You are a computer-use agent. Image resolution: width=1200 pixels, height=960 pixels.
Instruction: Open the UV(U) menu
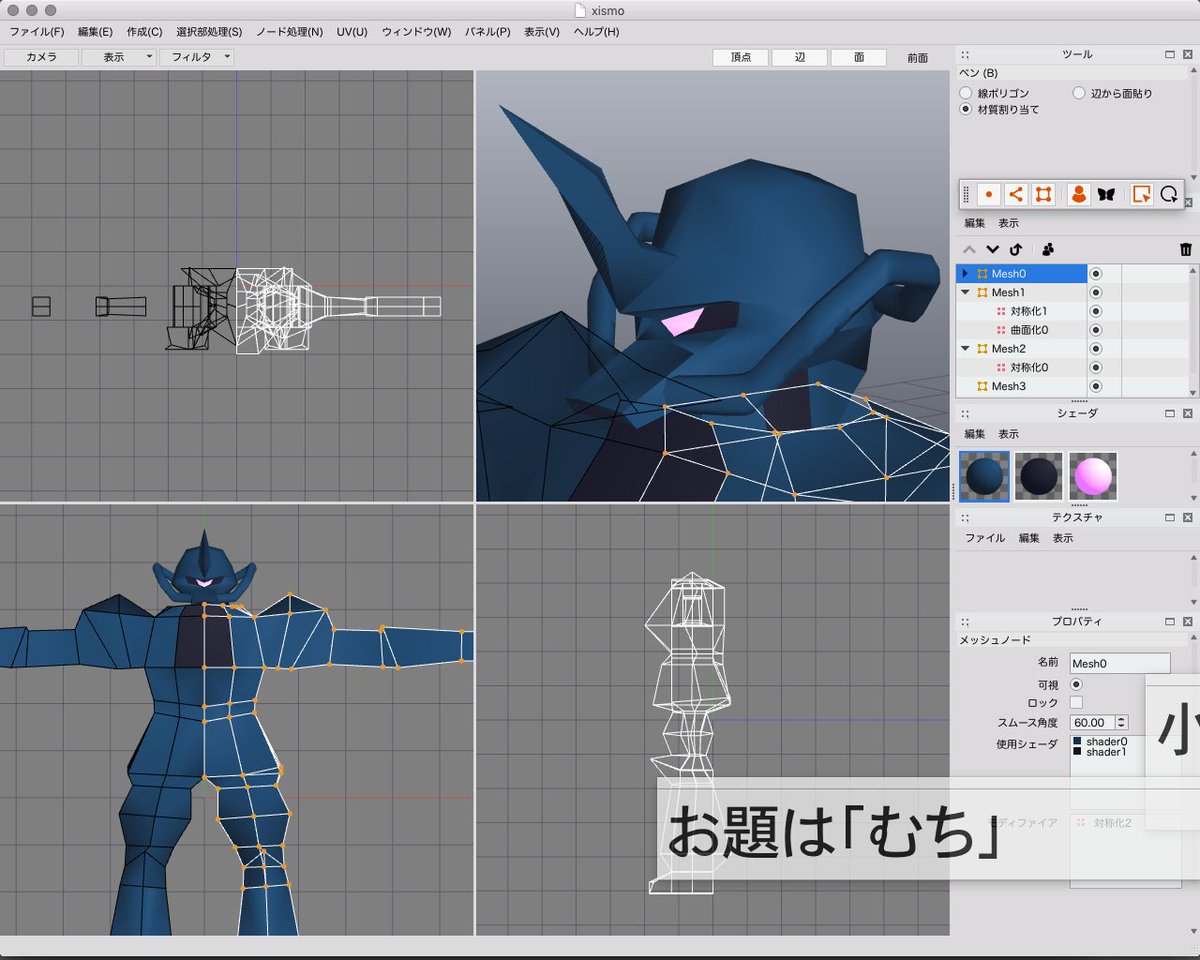[x=352, y=32]
